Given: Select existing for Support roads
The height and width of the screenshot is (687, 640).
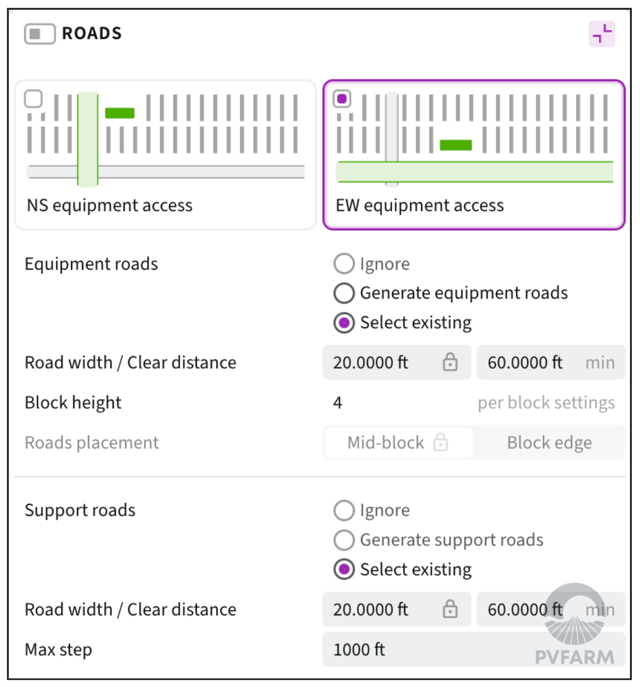Looking at the screenshot, I should (x=344, y=570).
